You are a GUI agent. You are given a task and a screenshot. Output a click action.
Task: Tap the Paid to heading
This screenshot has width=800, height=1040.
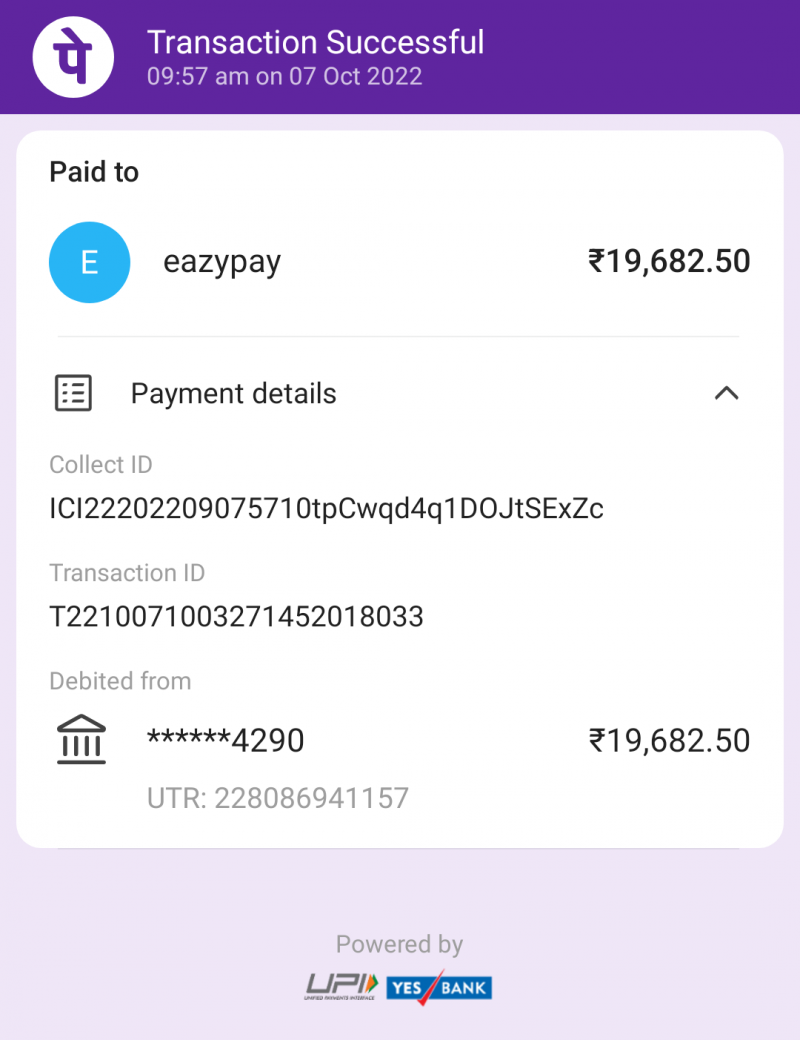click(94, 172)
